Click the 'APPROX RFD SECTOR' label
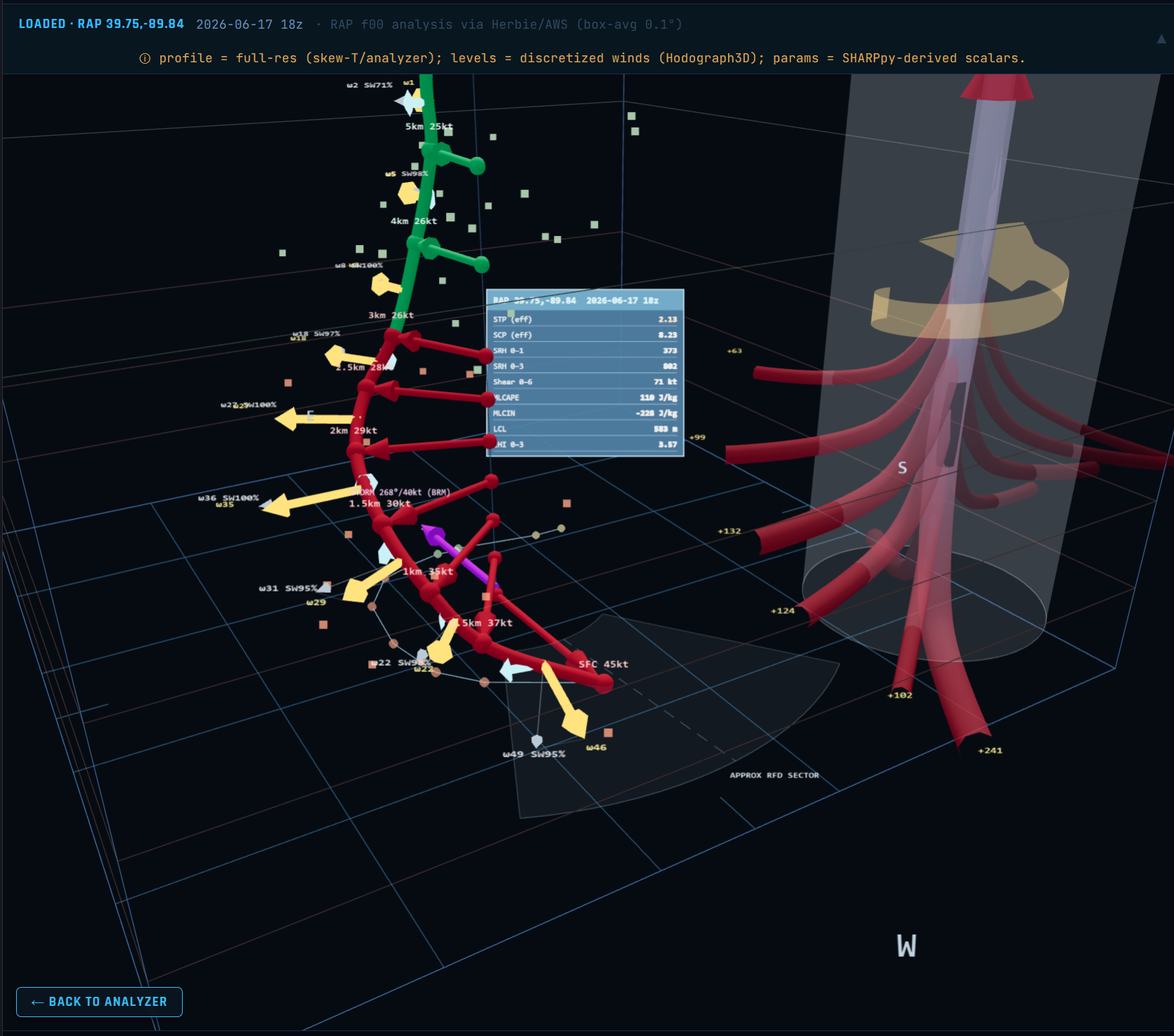The height and width of the screenshot is (1036, 1174). click(x=774, y=776)
